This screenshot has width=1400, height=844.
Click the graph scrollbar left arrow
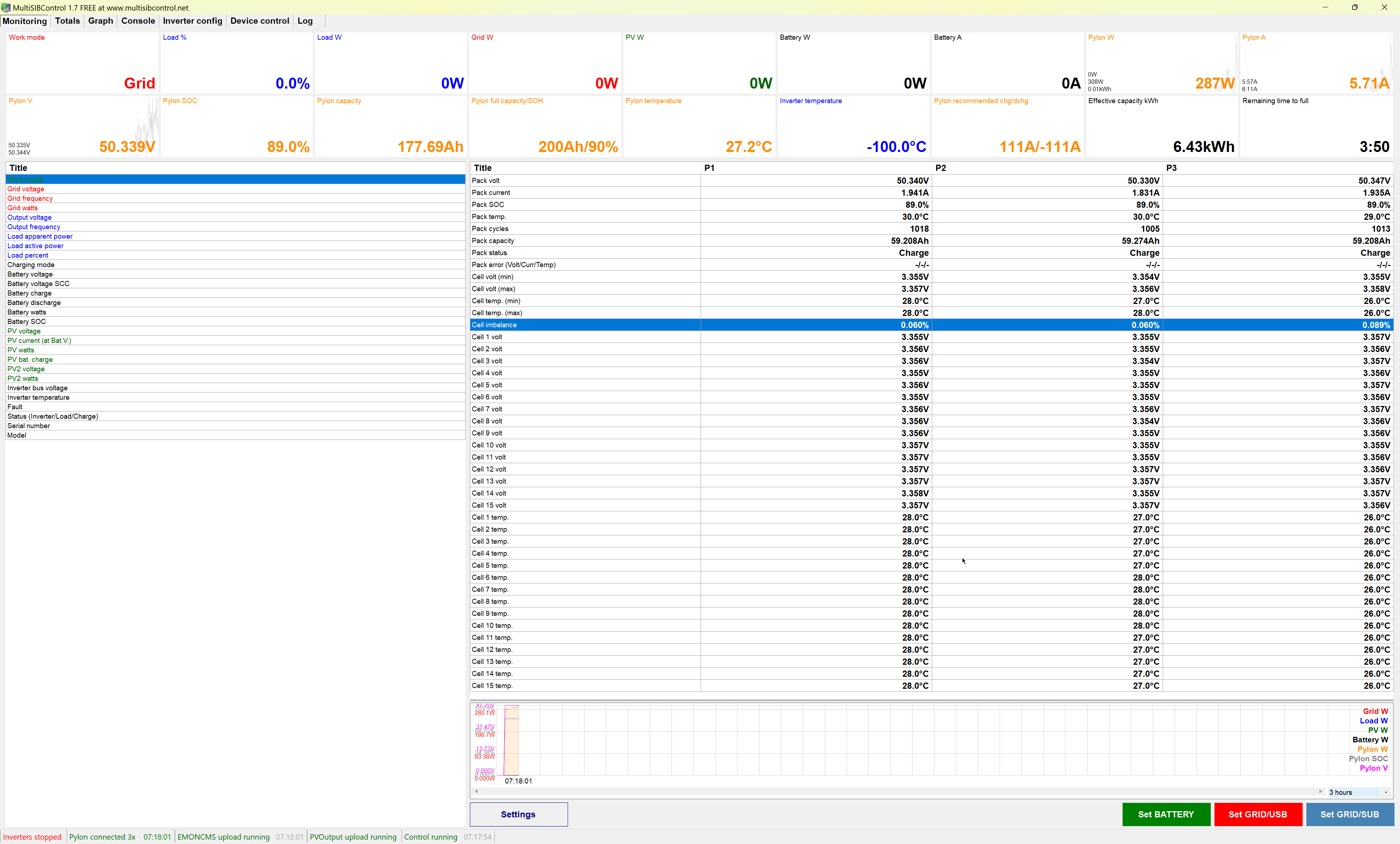click(476, 792)
